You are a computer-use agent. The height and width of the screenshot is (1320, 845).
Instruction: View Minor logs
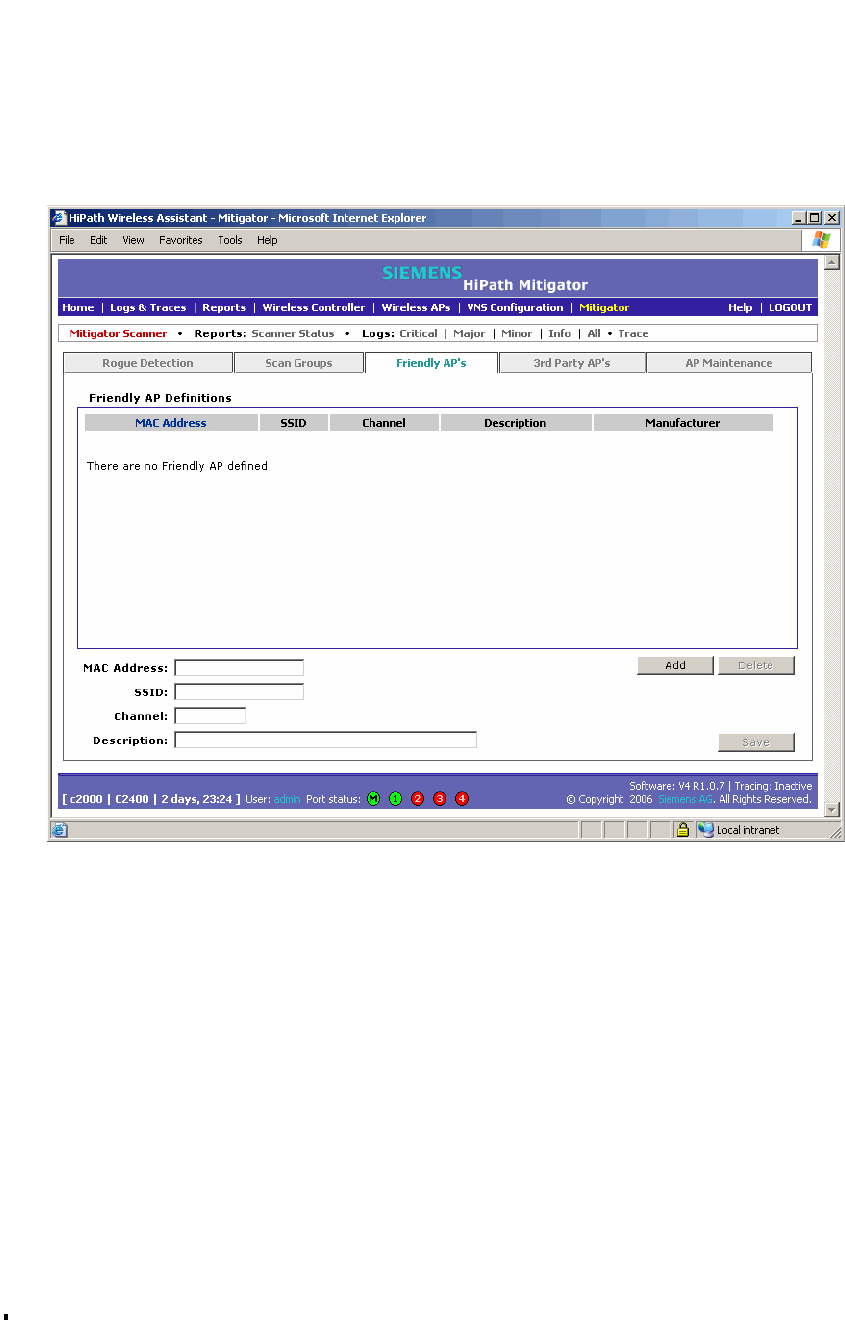click(x=516, y=333)
